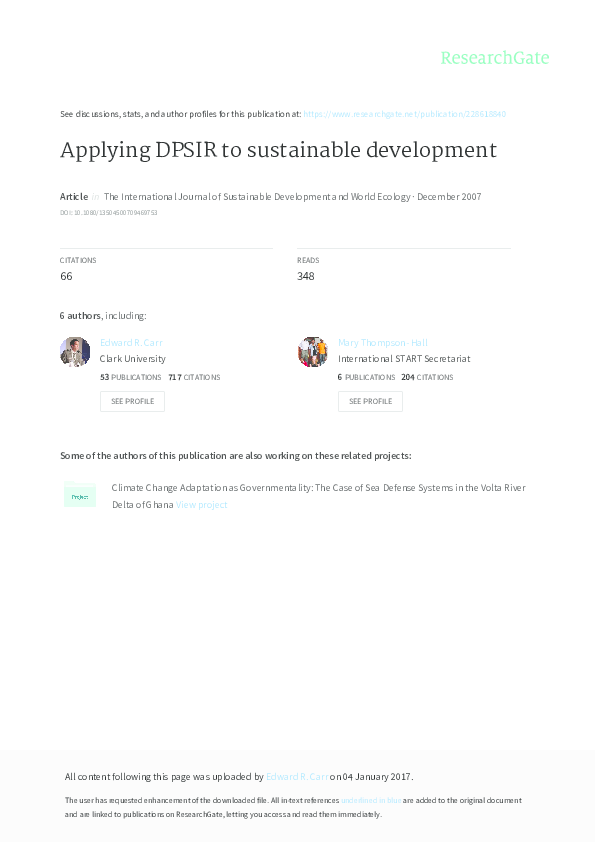This screenshot has height=842, width=595.
Task: Click '204 CITATIONS' under Mary Thompson-Hall
Action: point(427,377)
